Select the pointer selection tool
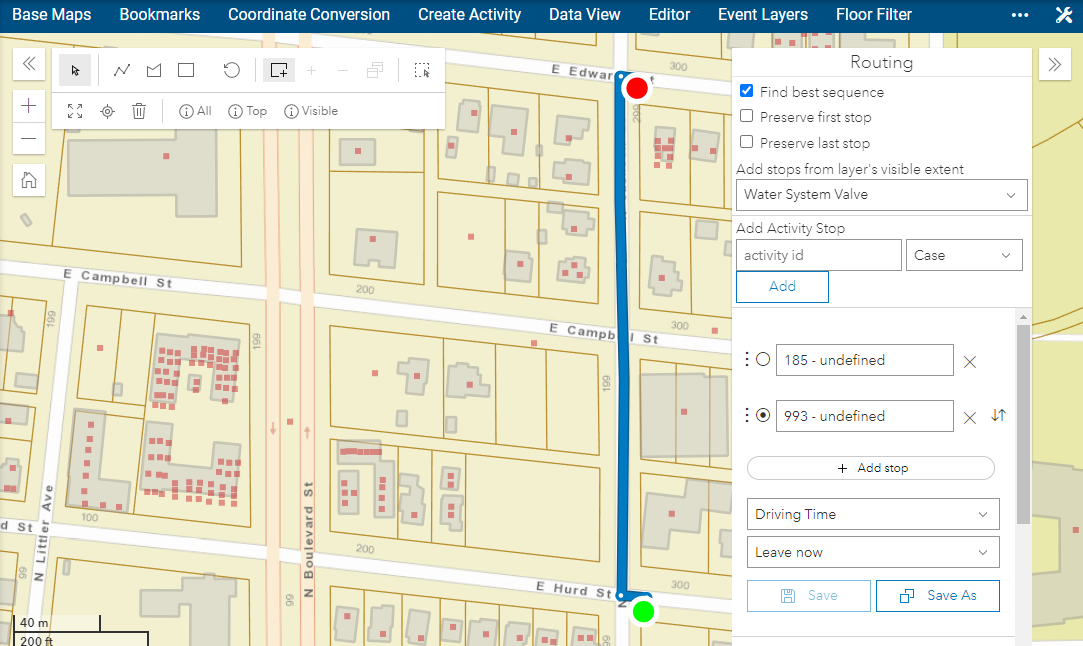 point(74,70)
